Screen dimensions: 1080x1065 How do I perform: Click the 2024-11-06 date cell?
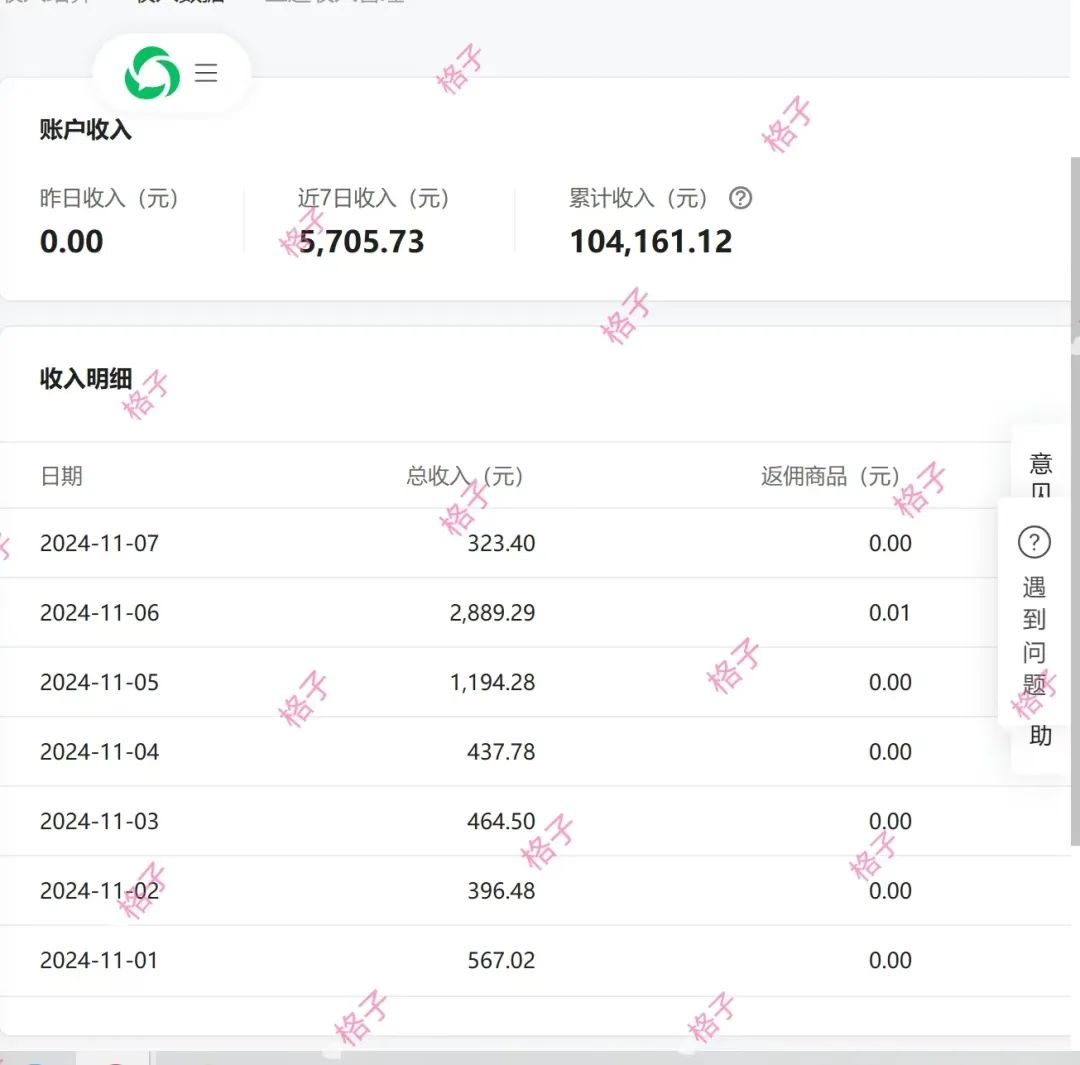(99, 613)
